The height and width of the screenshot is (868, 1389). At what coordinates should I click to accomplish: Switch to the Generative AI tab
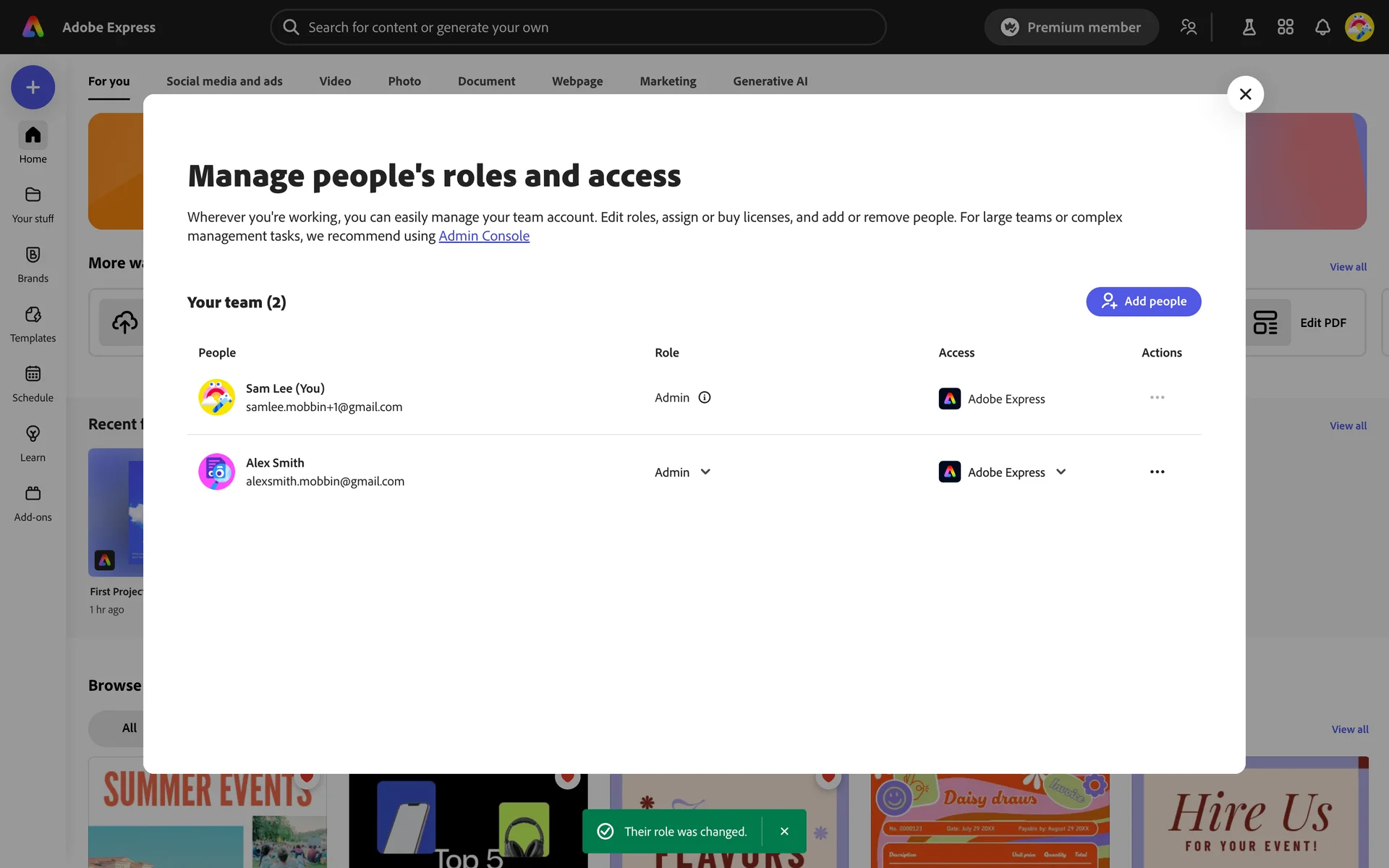pos(770,82)
